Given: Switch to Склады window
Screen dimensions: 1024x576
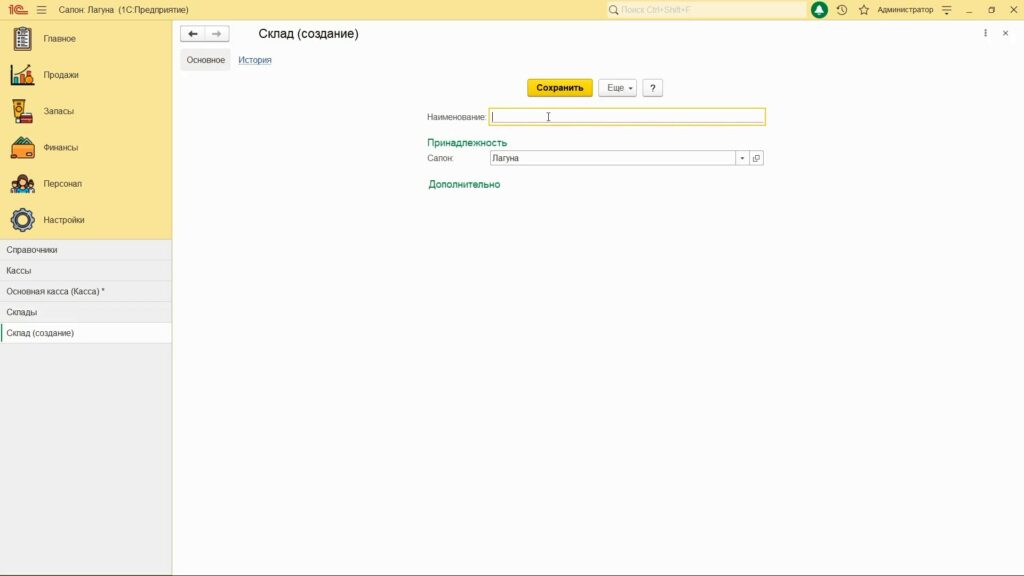Looking at the screenshot, I should pyautogui.click(x=86, y=312).
